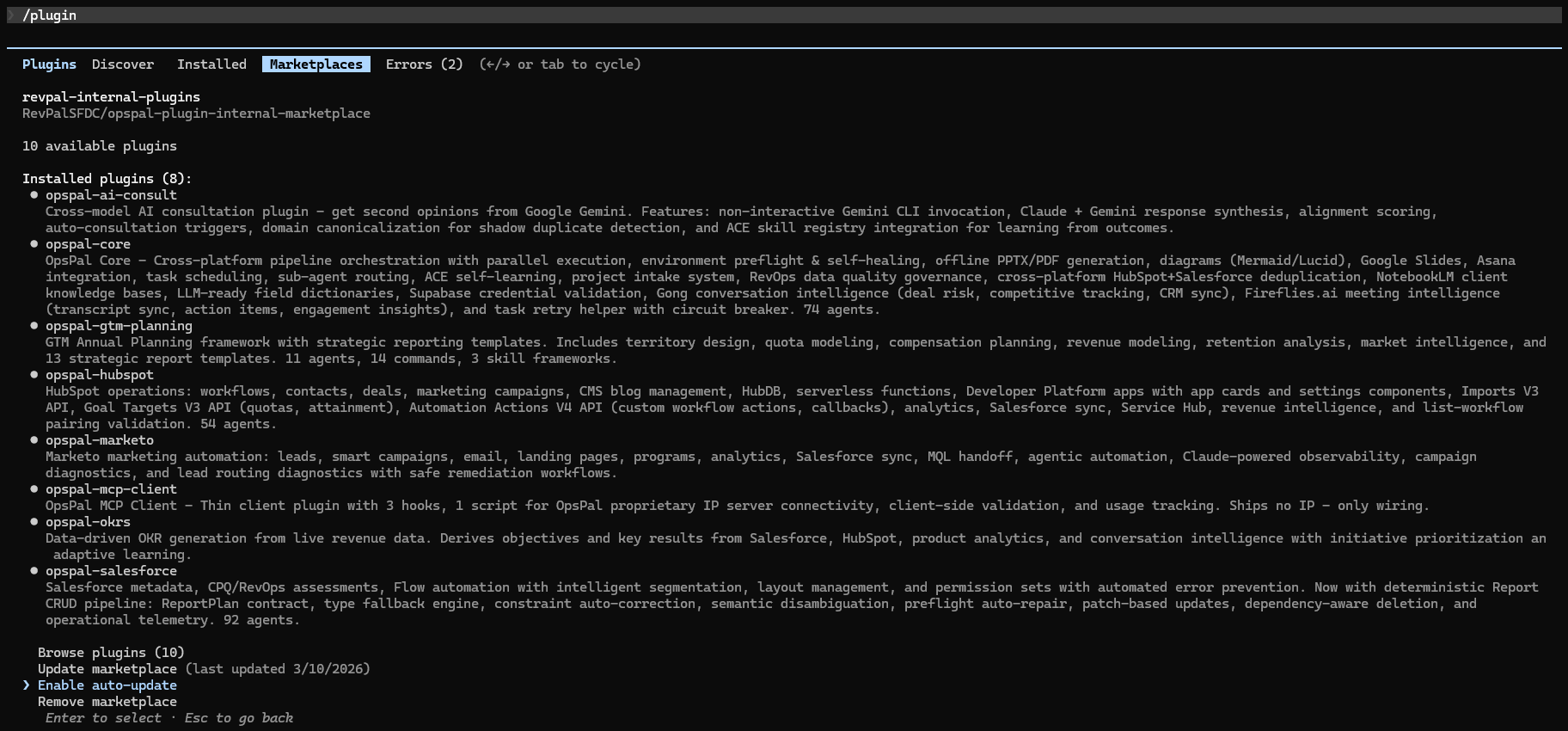The height and width of the screenshot is (731, 1568).
Task: Select opspal-mcp-client plugin name
Action: 111,489
